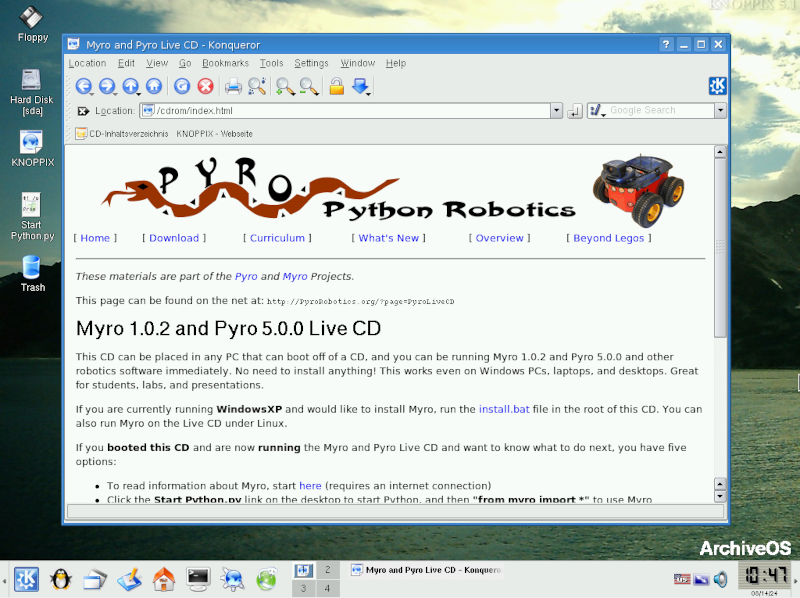This screenshot has width=800, height=598.
Task: Launch the terminal Konsole panel icon
Action: pos(198,580)
